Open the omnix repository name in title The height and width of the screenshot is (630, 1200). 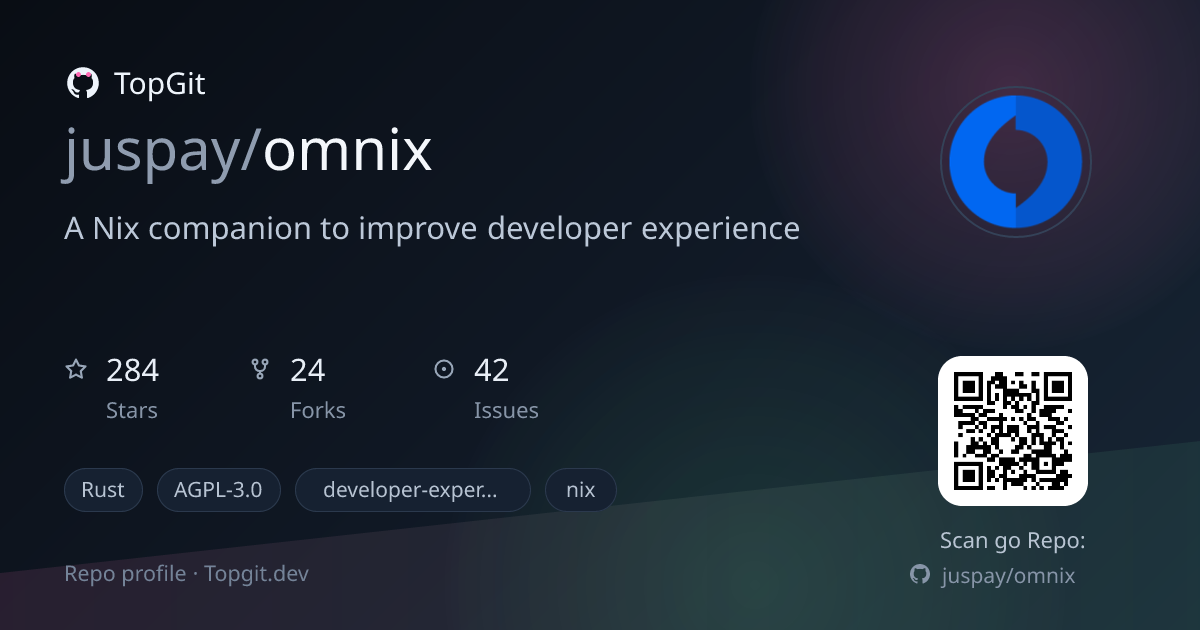347,151
